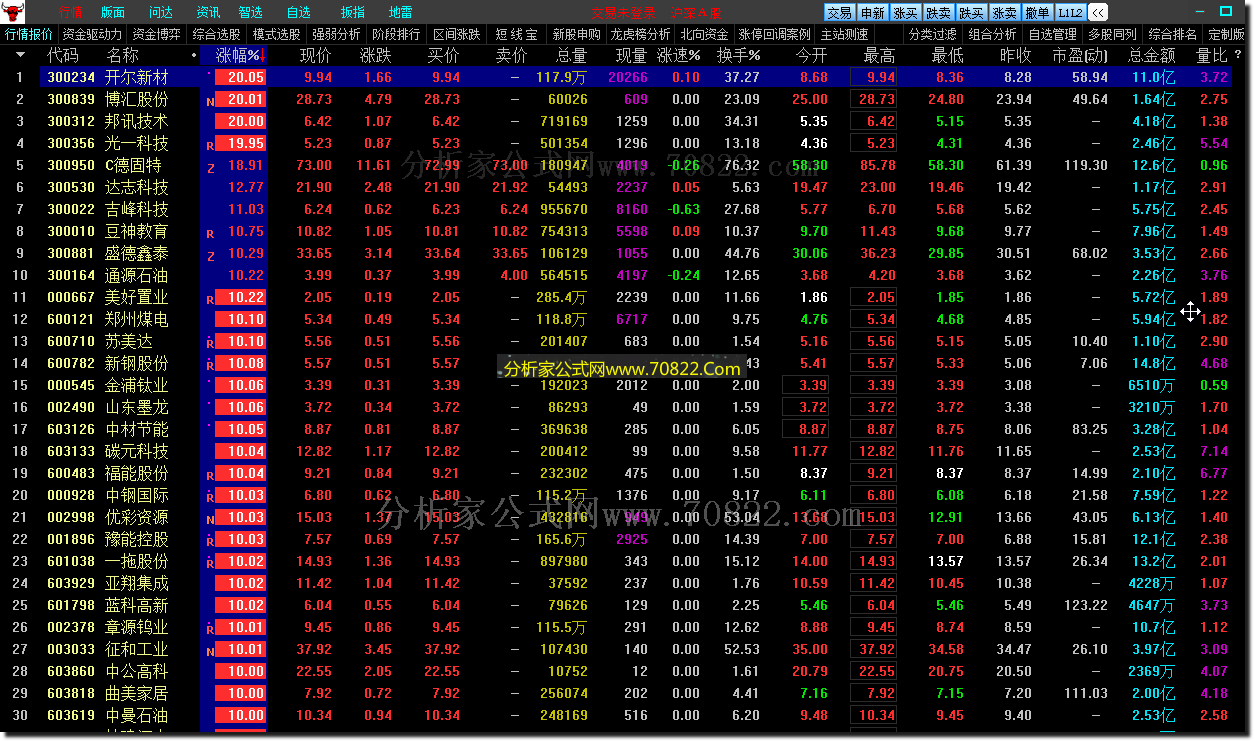This screenshot has height=741, width=1255.
Task: Open the 行情 menu
Action: pyautogui.click(x=71, y=13)
